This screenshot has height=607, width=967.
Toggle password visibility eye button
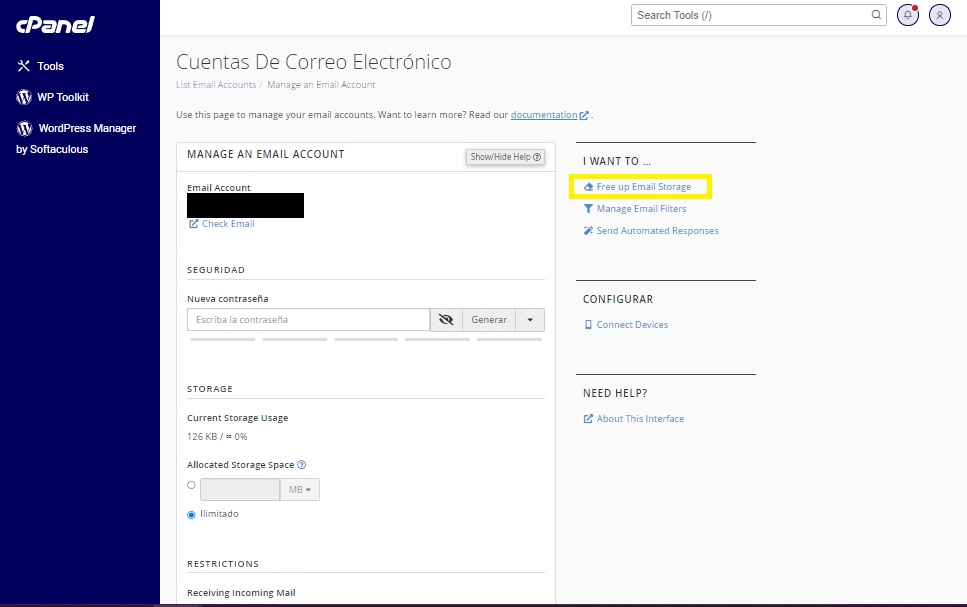tap(446, 320)
